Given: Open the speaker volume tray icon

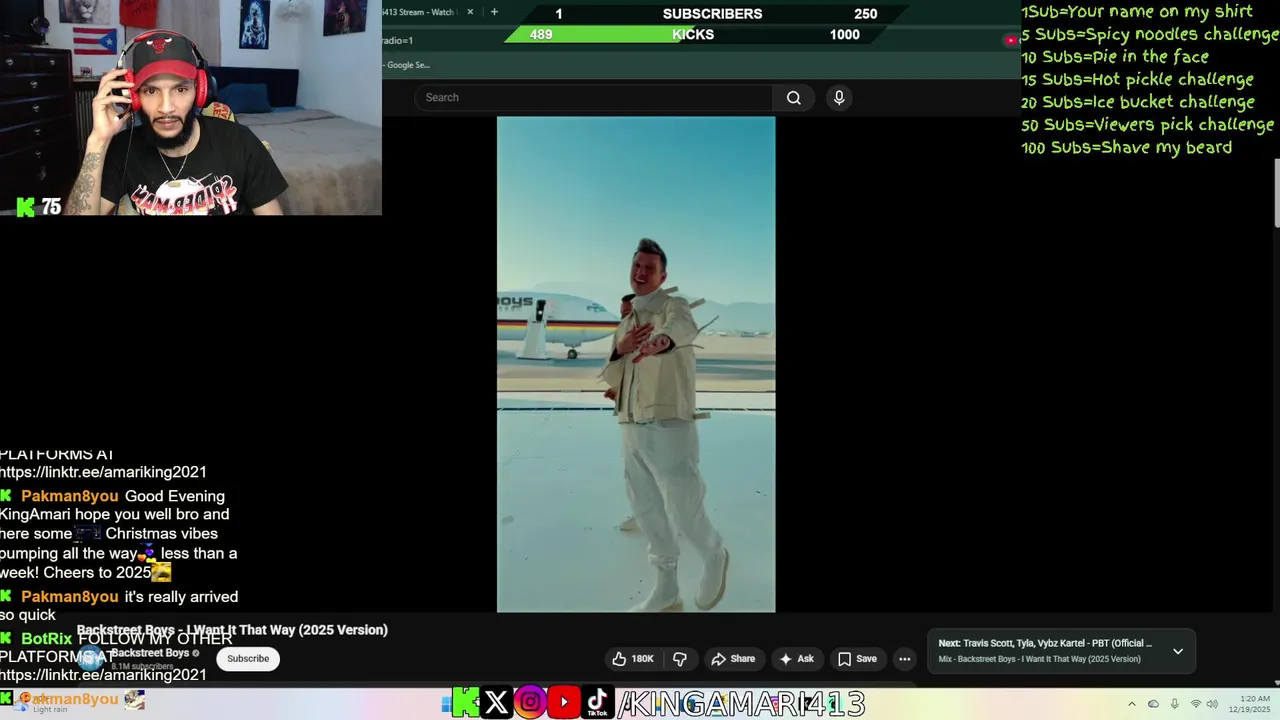Looking at the screenshot, I should point(1213,704).
